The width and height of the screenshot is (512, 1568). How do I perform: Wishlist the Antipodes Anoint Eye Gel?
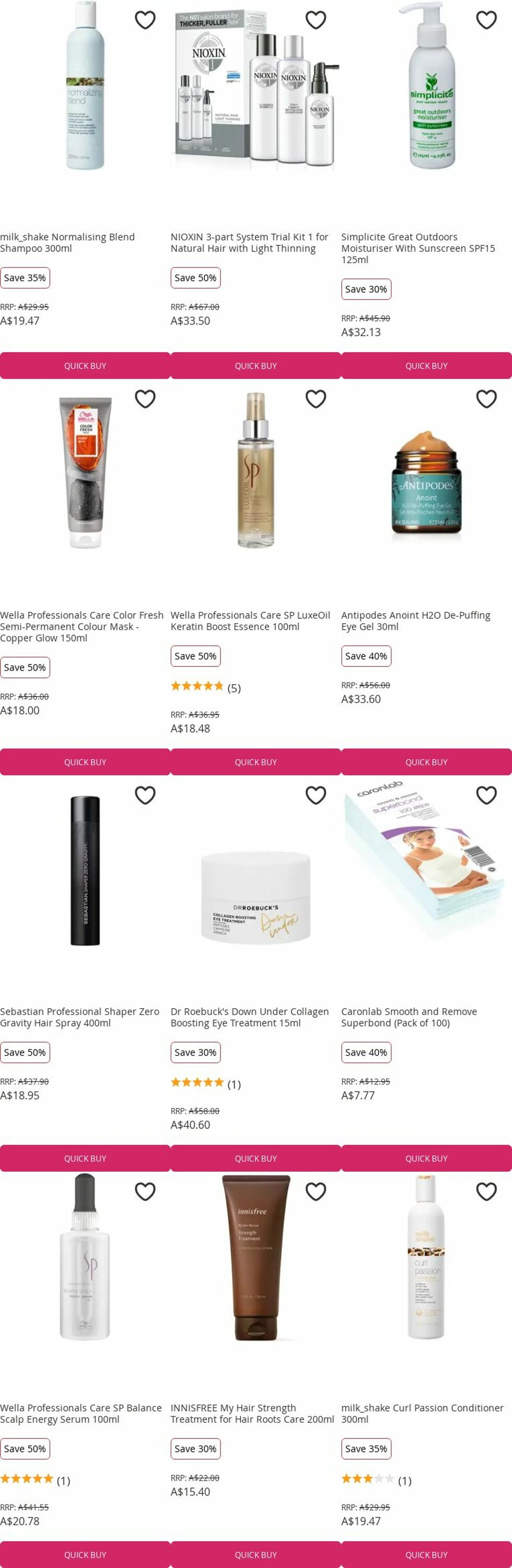point(486,399)
